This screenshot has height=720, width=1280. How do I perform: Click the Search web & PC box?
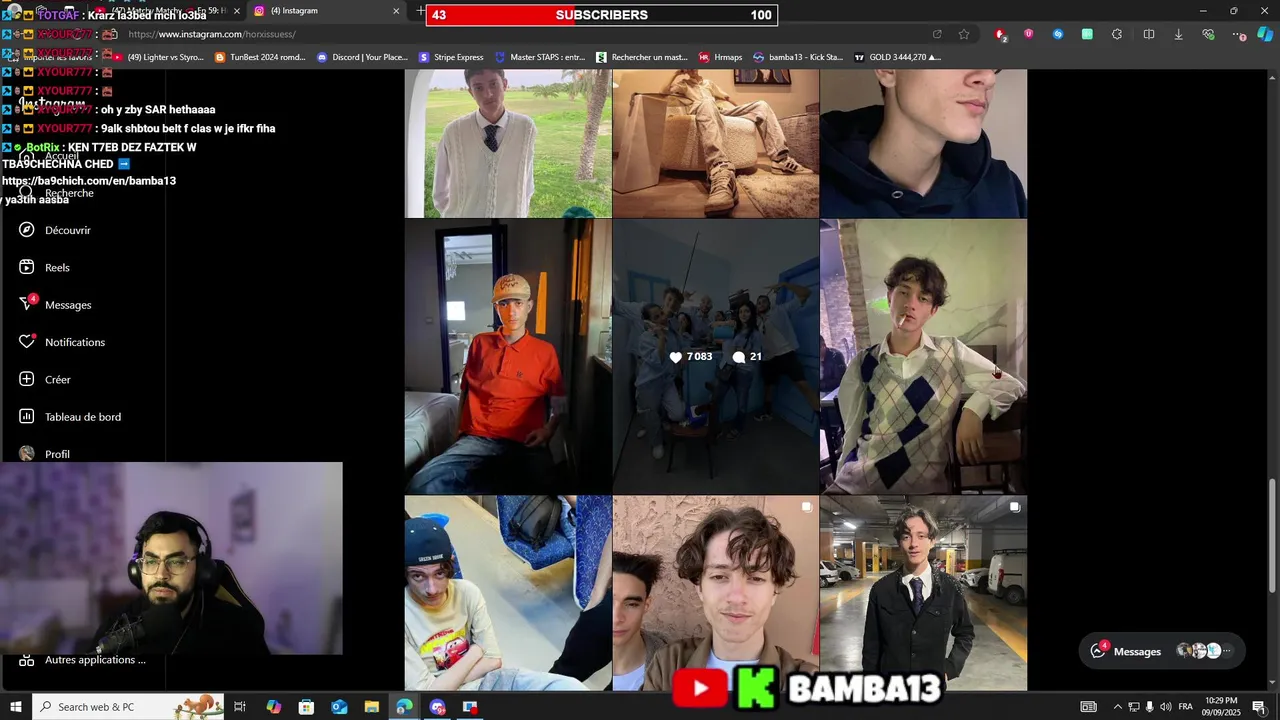(x=128, y=707)
